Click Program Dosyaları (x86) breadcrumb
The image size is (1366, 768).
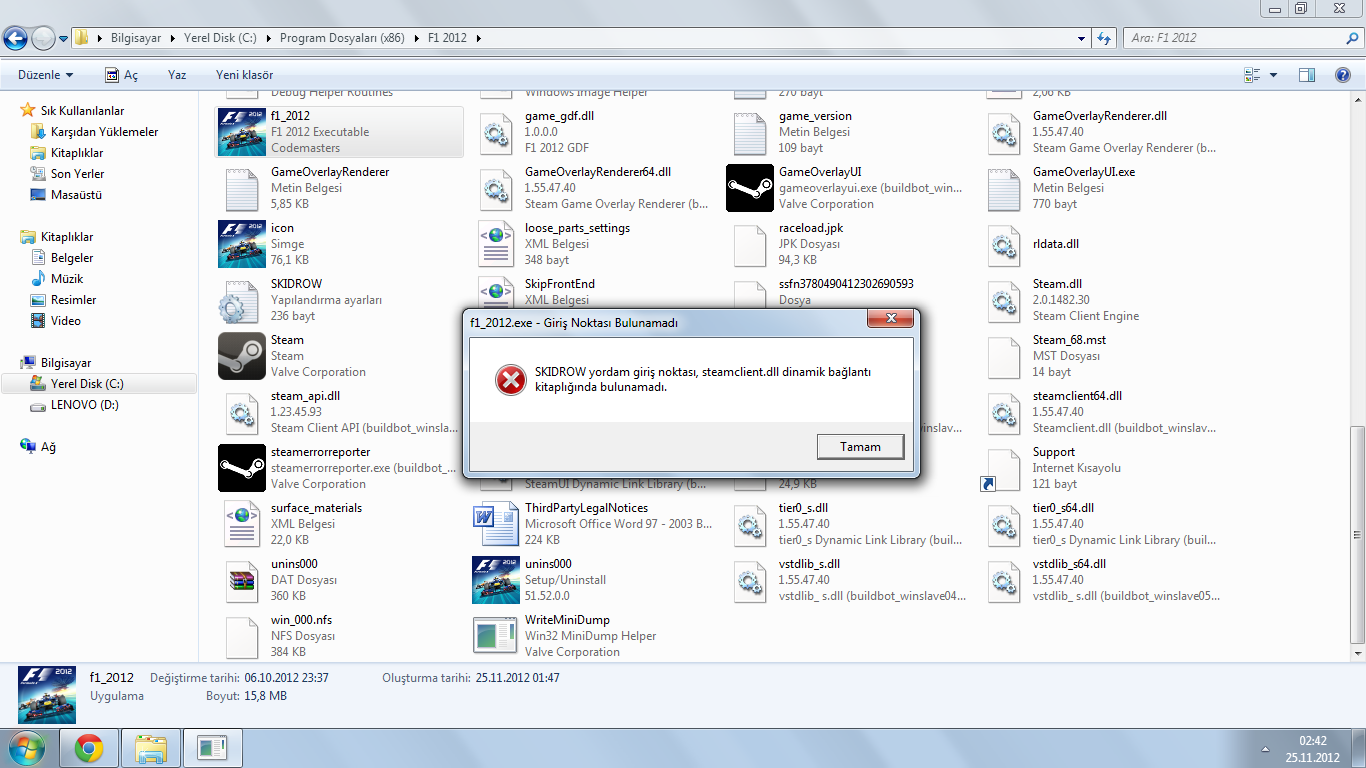click(x=343, y=38)
